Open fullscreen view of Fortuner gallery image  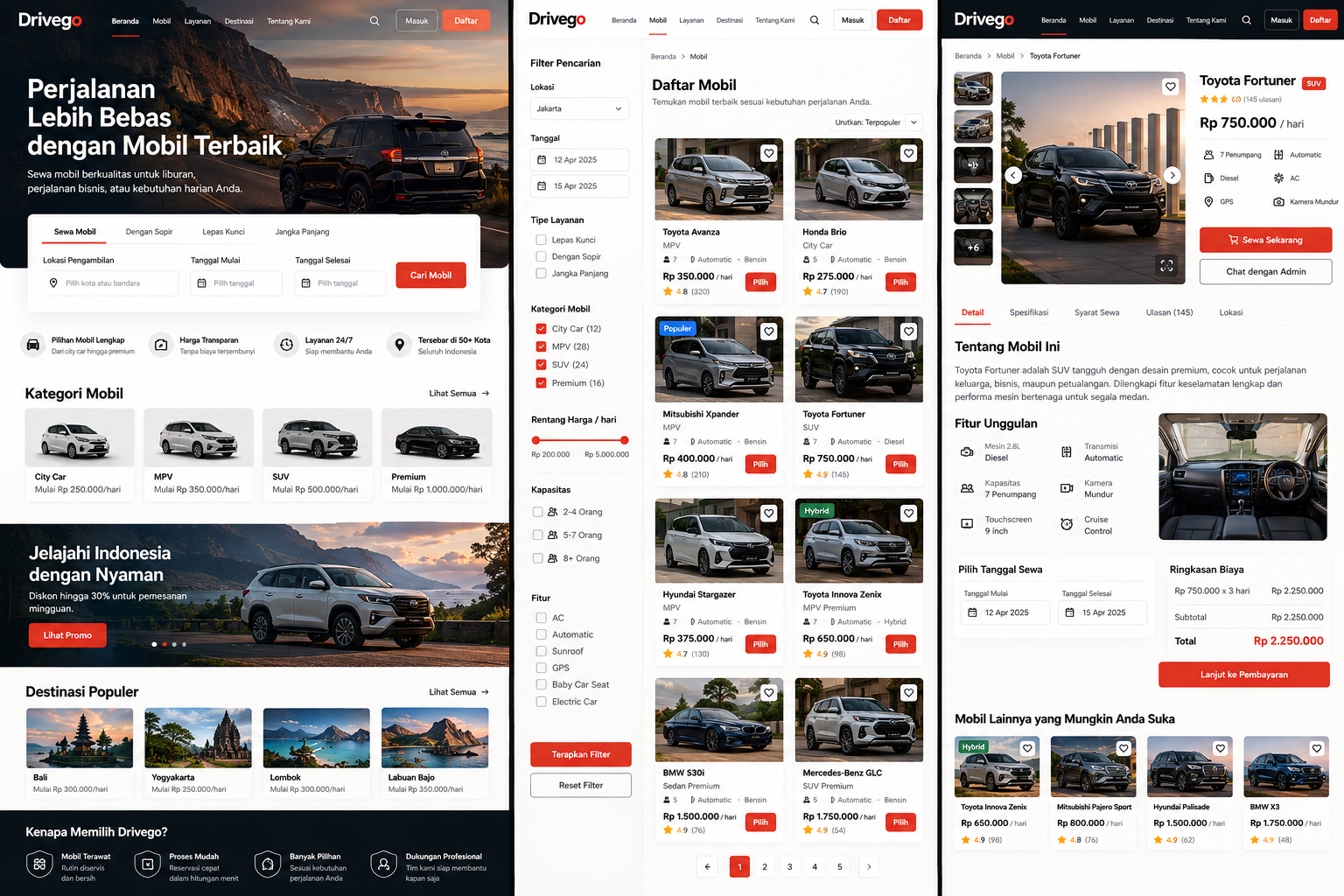point(1166,265)
